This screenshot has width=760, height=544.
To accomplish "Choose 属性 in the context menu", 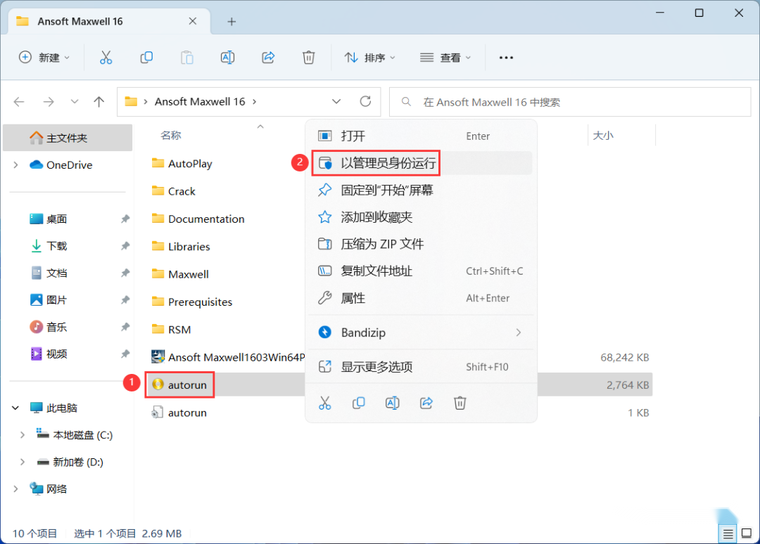I will coord(421,298).
